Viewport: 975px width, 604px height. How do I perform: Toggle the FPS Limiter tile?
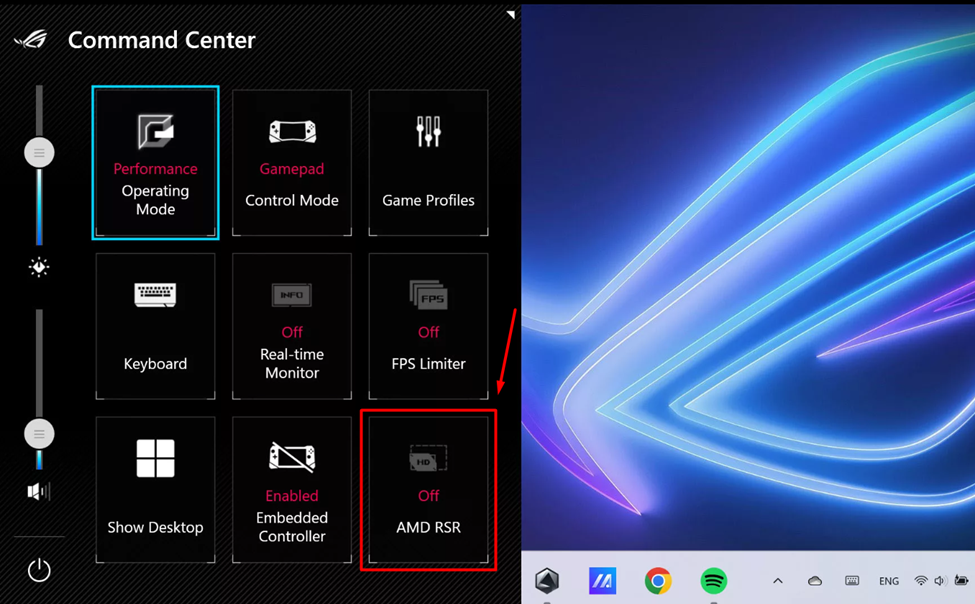click(x=428, y=326)
